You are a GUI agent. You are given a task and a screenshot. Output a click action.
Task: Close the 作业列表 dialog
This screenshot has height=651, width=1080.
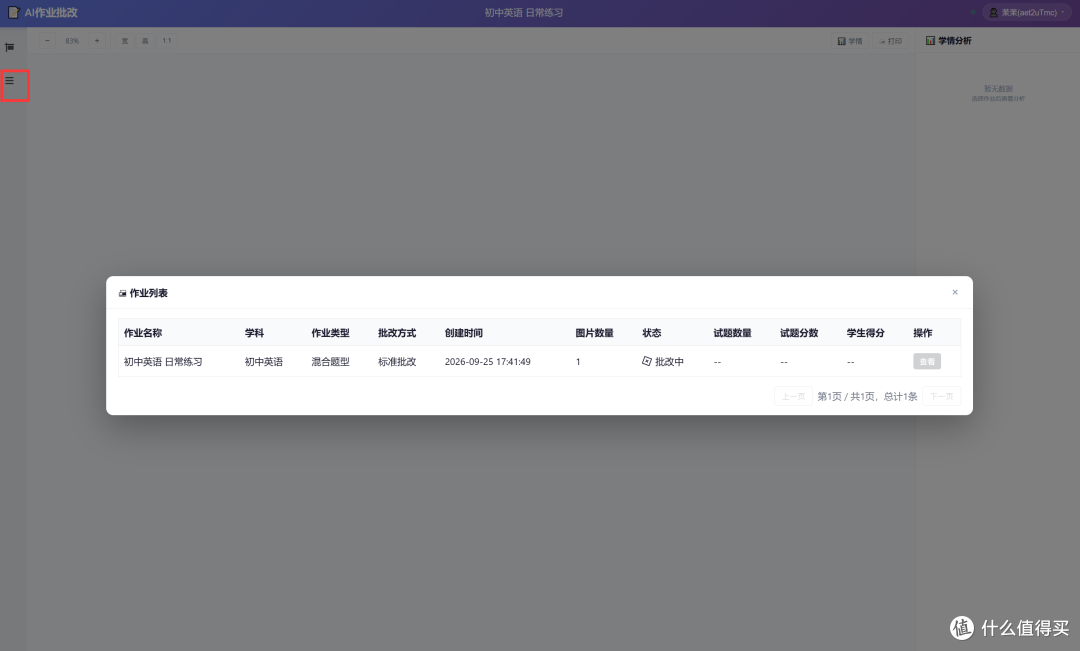point(955,292)
